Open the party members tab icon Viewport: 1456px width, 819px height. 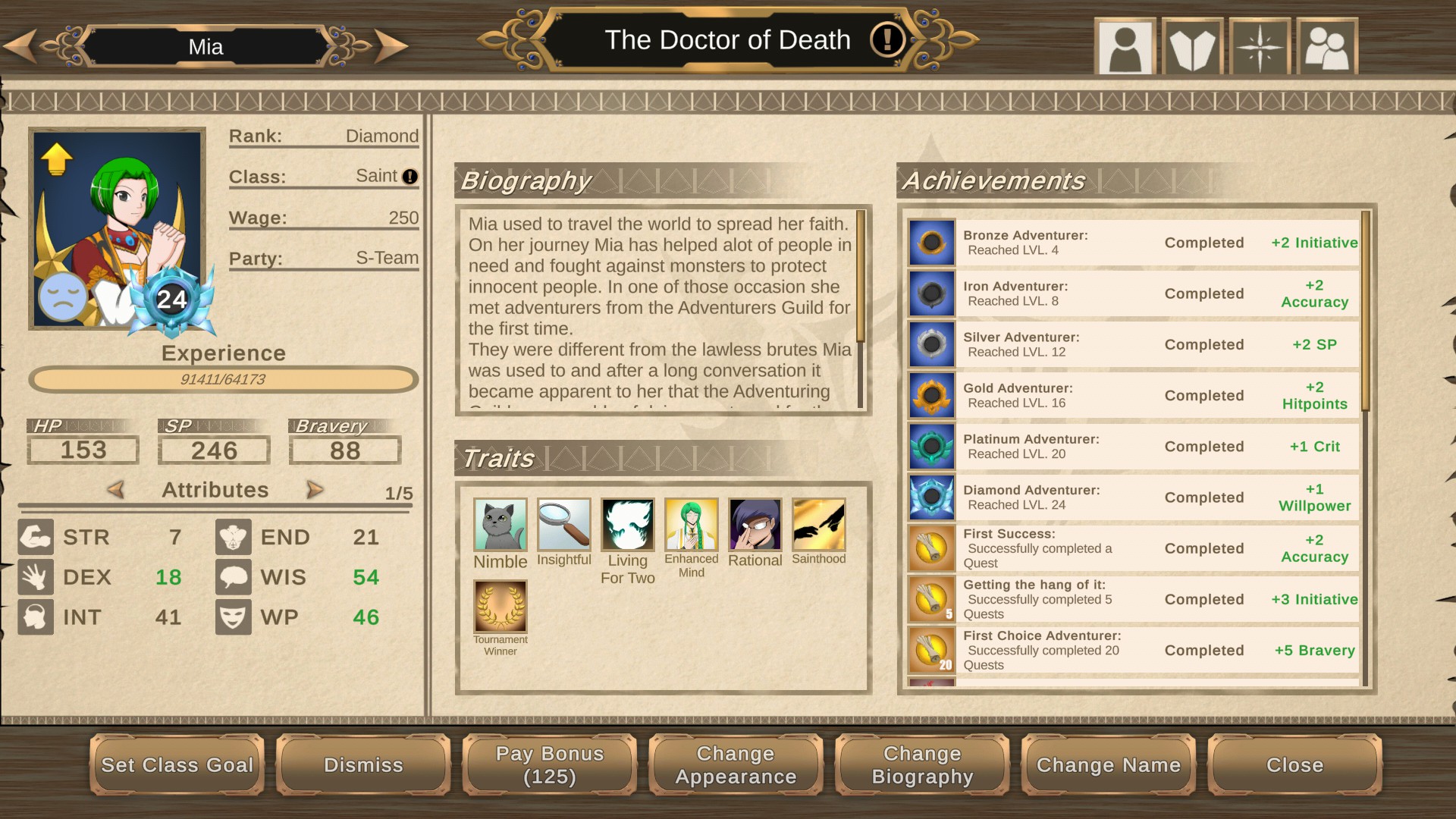(x=1327, y=47)
